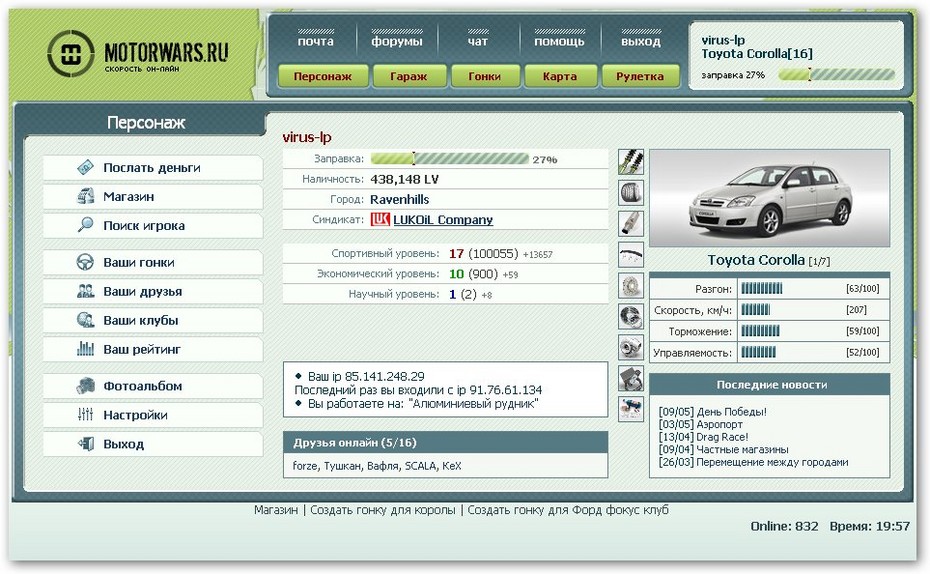The width and height of the screenshot is (930, 574).
Task: Switch to the Карта tab
Action: [x=560, y=76]
